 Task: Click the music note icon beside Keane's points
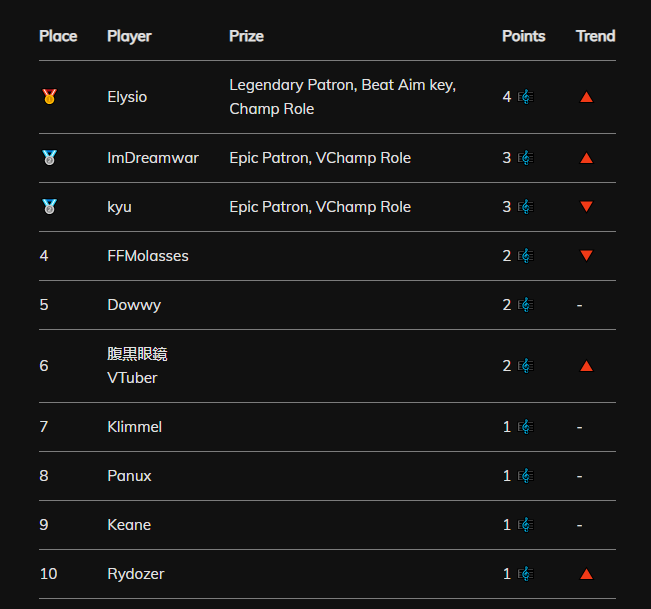pyautogui.click(x=526, y=525)
